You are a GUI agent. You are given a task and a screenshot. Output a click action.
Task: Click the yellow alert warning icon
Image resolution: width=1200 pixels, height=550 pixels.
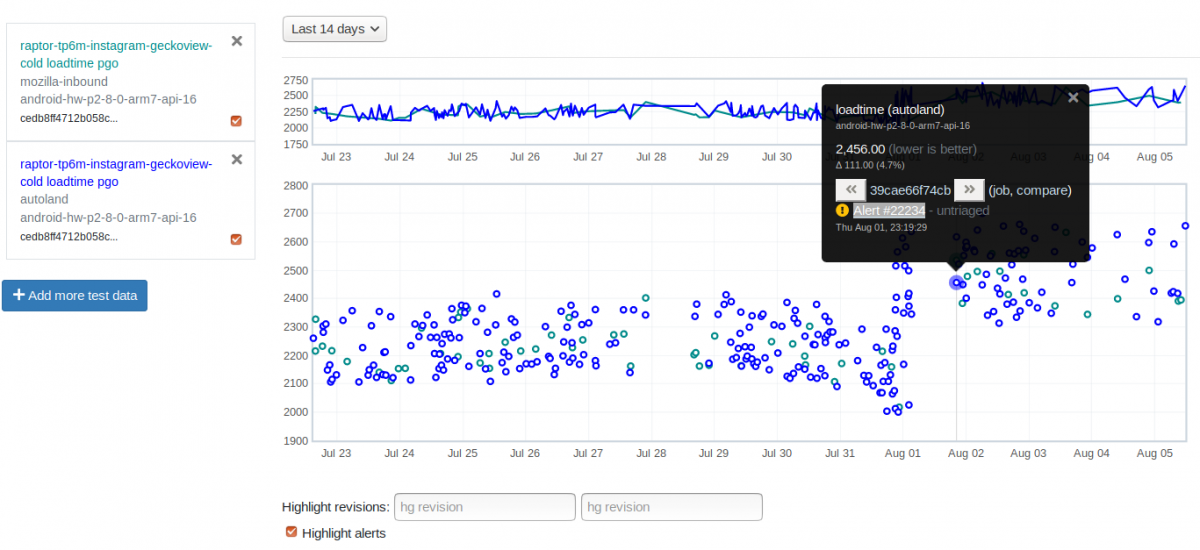pos(842,211)
